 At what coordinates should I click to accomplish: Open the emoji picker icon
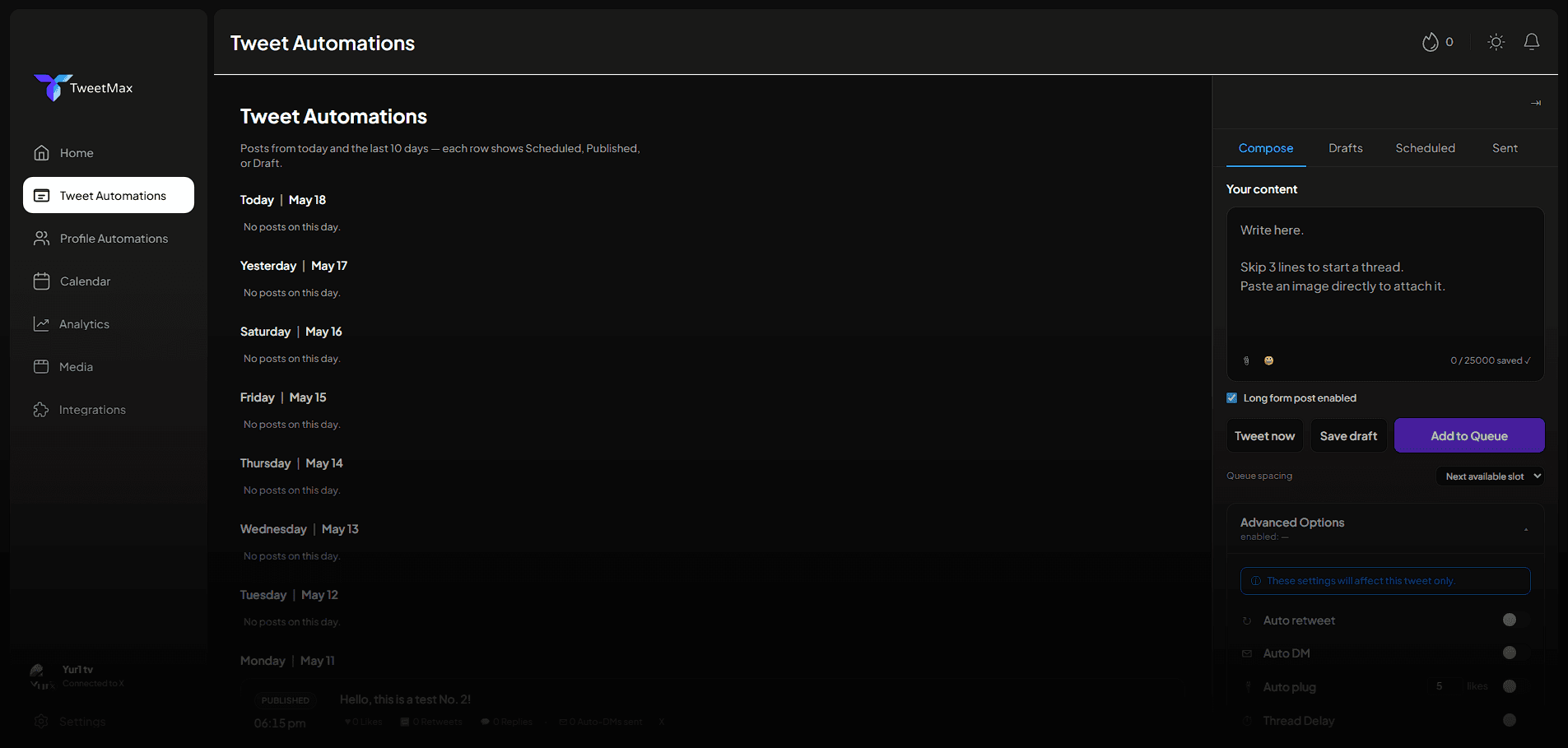(x=1268, y=360)
